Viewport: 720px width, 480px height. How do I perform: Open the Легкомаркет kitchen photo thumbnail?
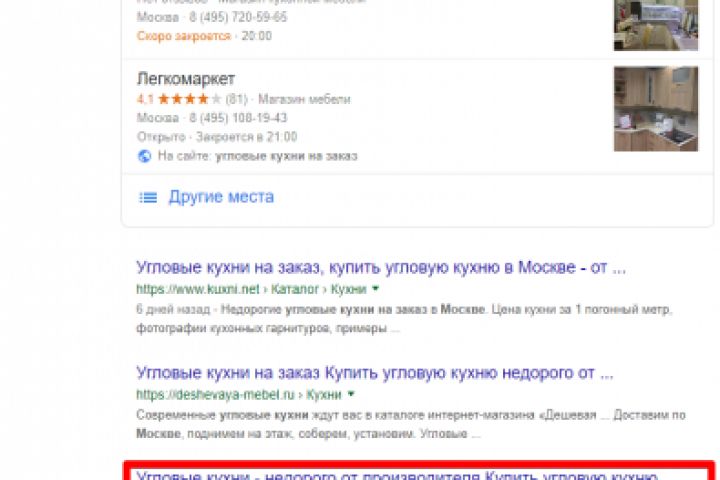coord(656,109)
